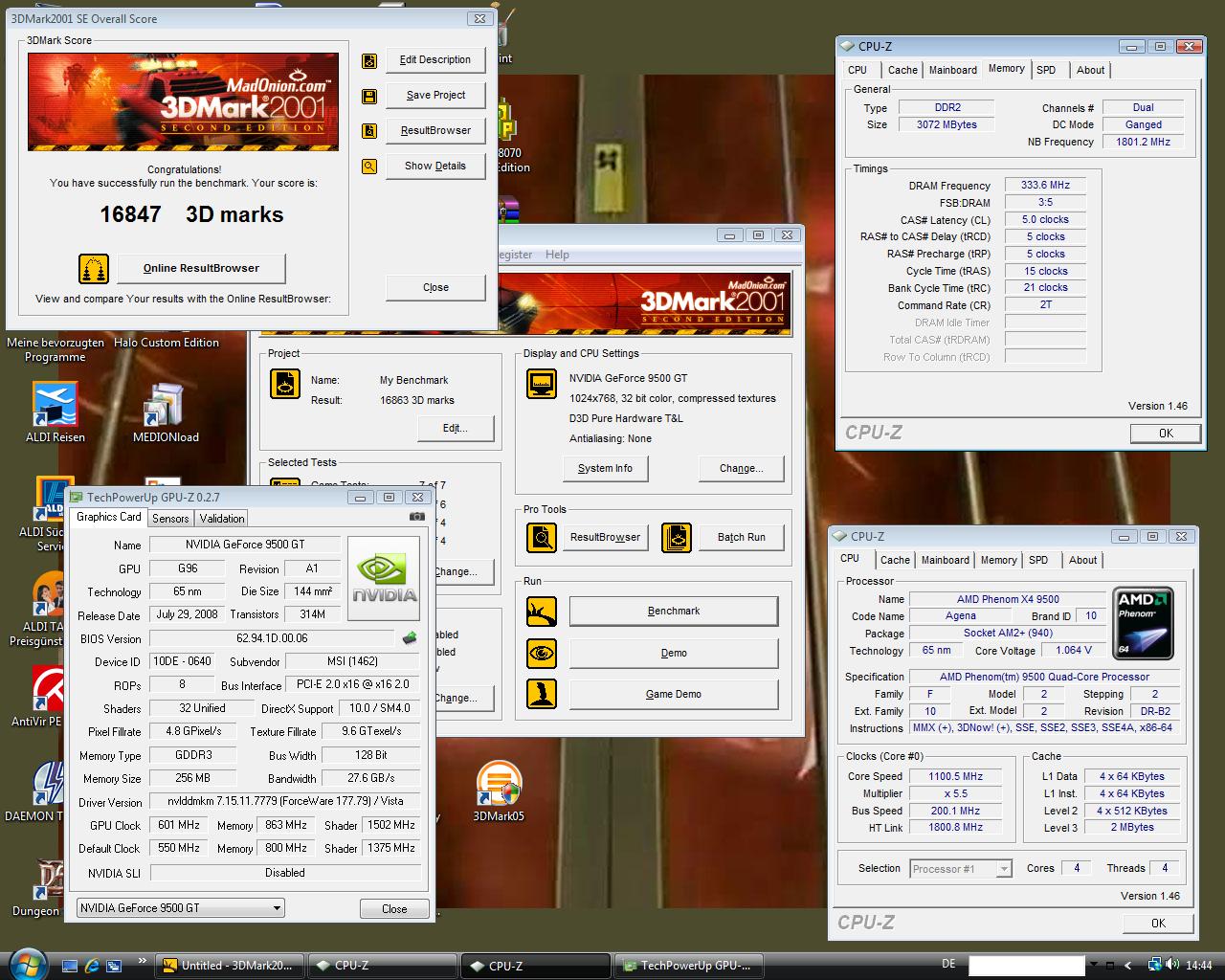
Task: Click the Game Demo button
Action: [x=674, y=694]
